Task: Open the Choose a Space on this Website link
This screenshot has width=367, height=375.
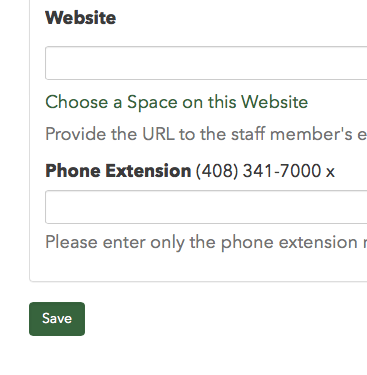Action: (x=177, y=102)
